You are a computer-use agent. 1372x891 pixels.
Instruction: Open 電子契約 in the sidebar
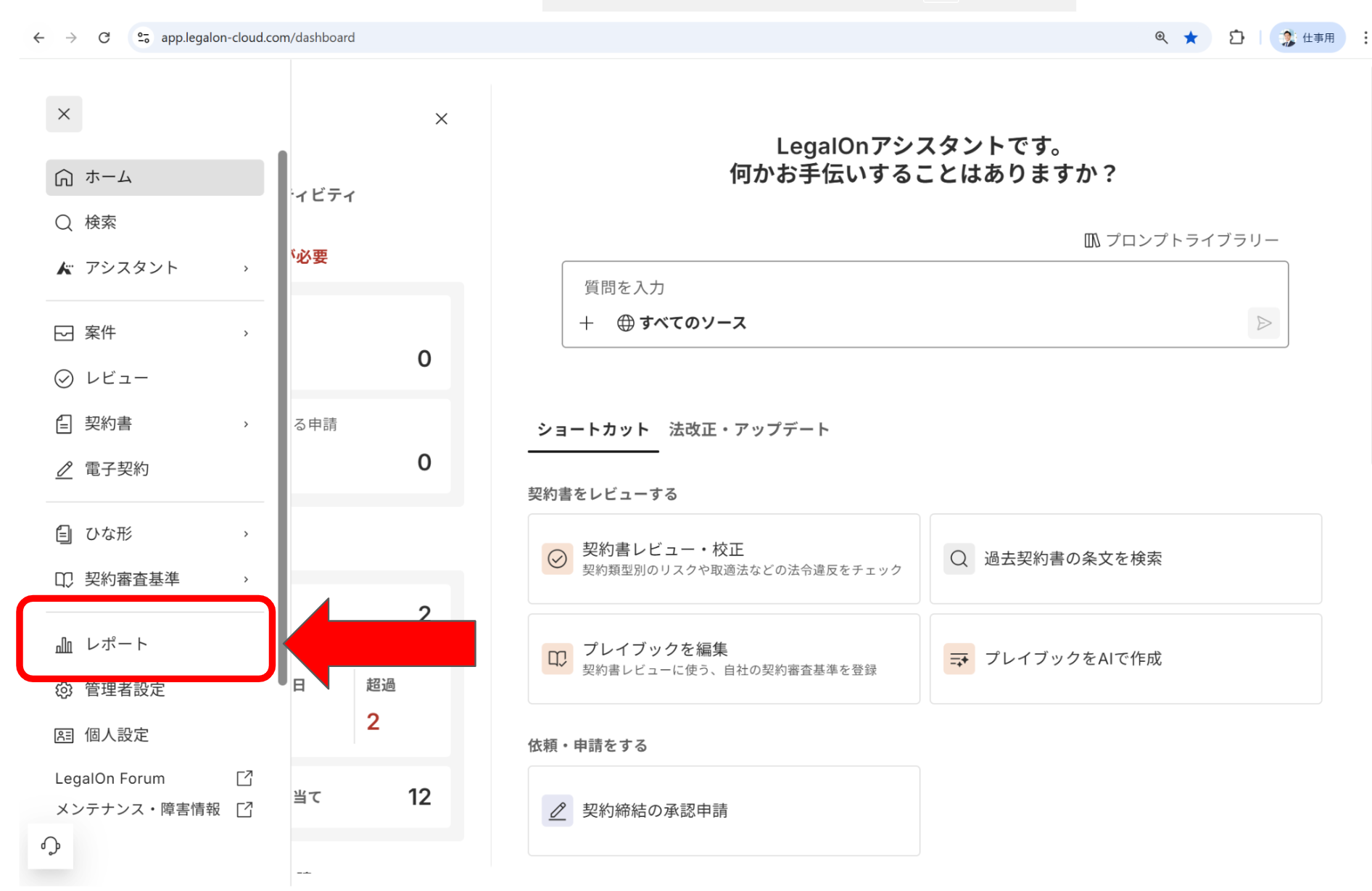click(x=116, y=469)
